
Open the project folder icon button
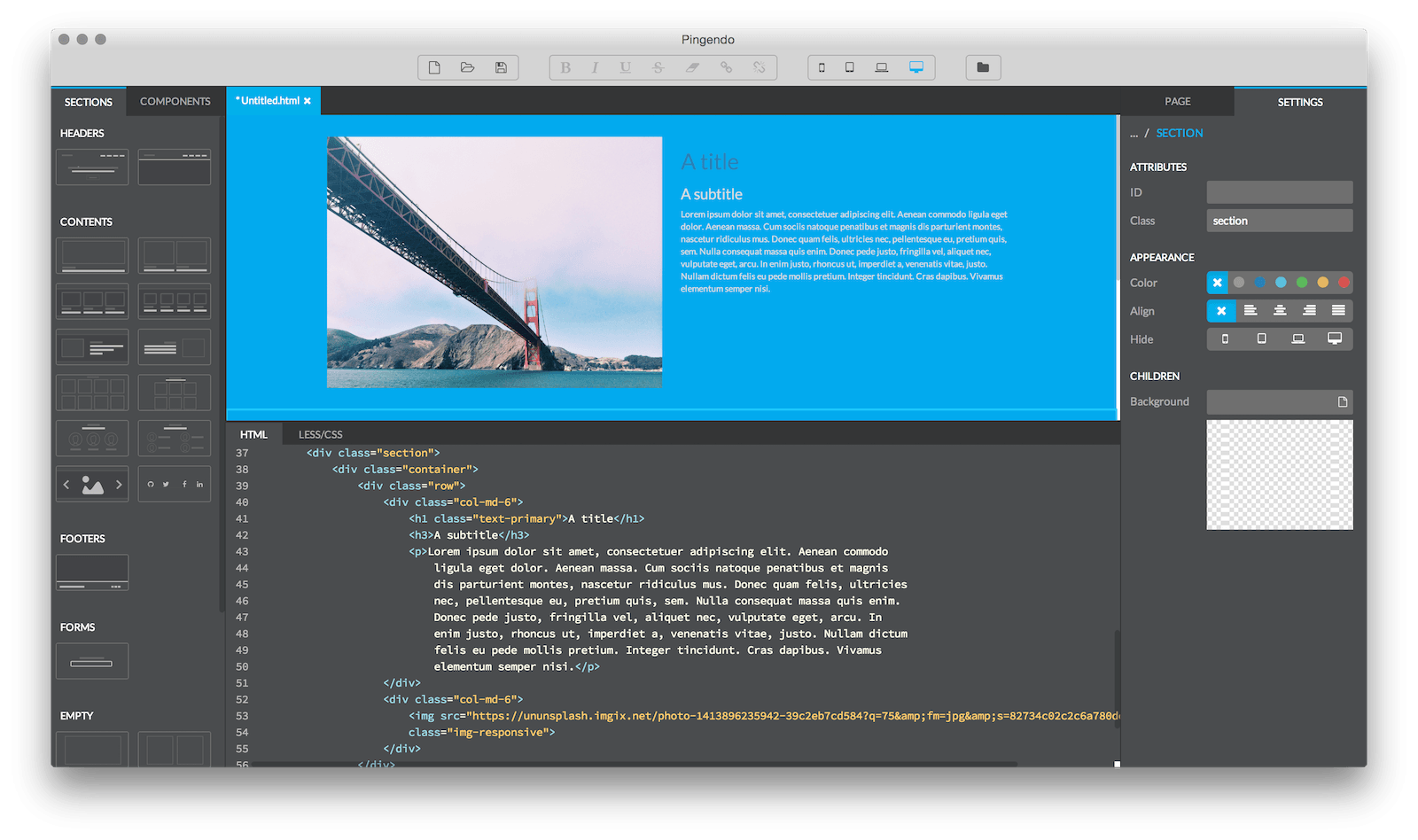click(x=983, y=67)
